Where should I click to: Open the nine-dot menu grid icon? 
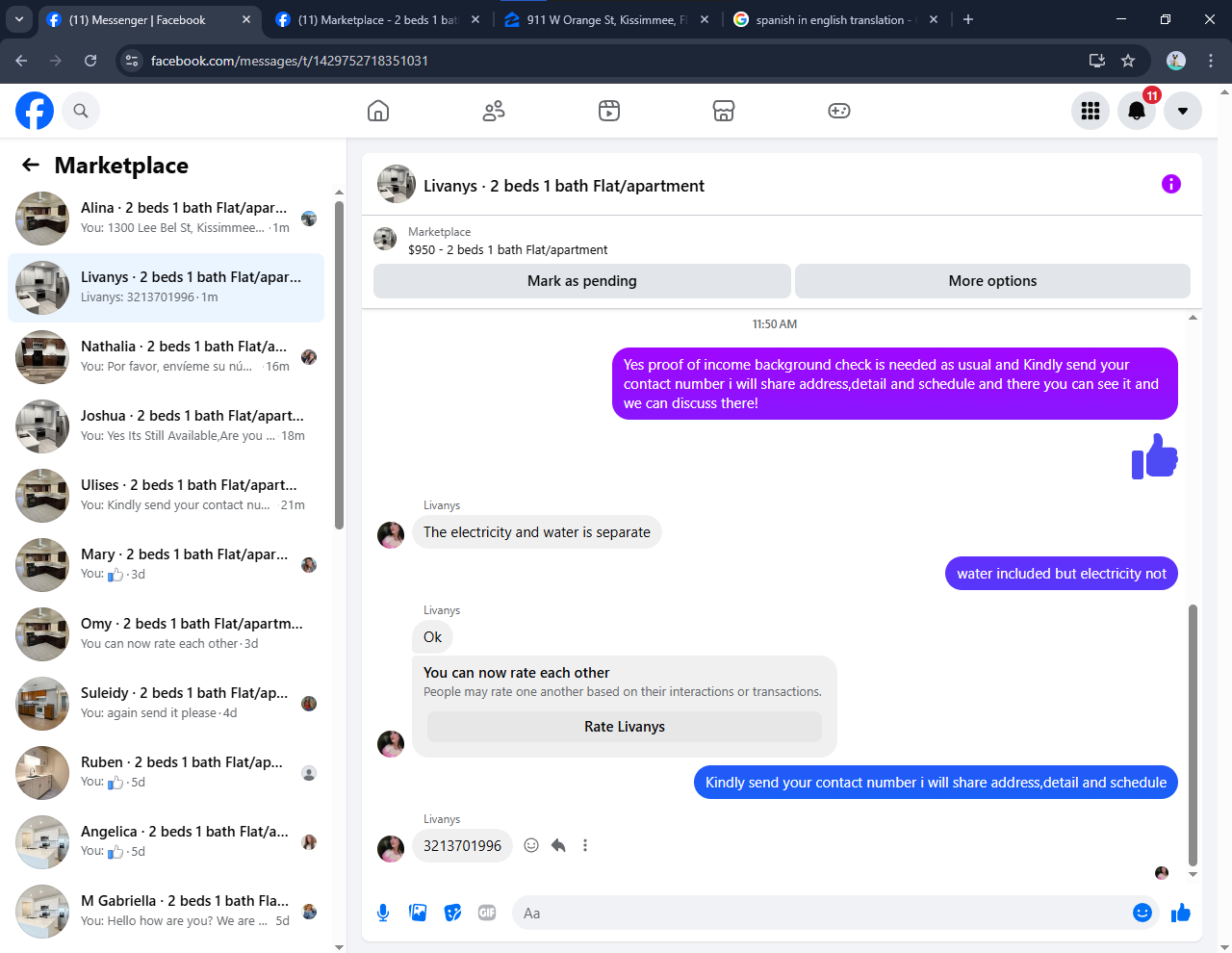click(x=1091, y=111)
